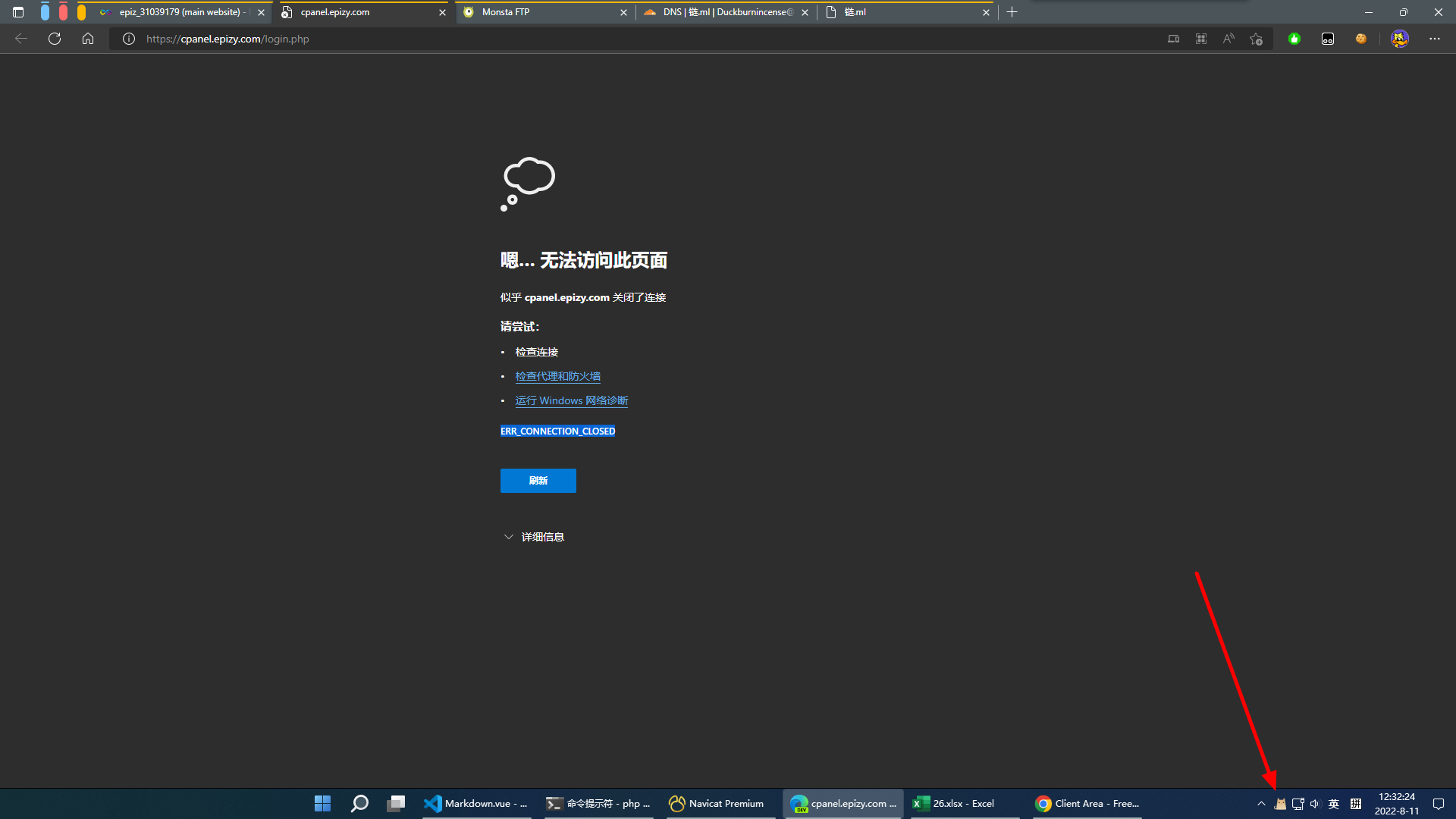Expand the 详细信息 details section

[534, 537]
